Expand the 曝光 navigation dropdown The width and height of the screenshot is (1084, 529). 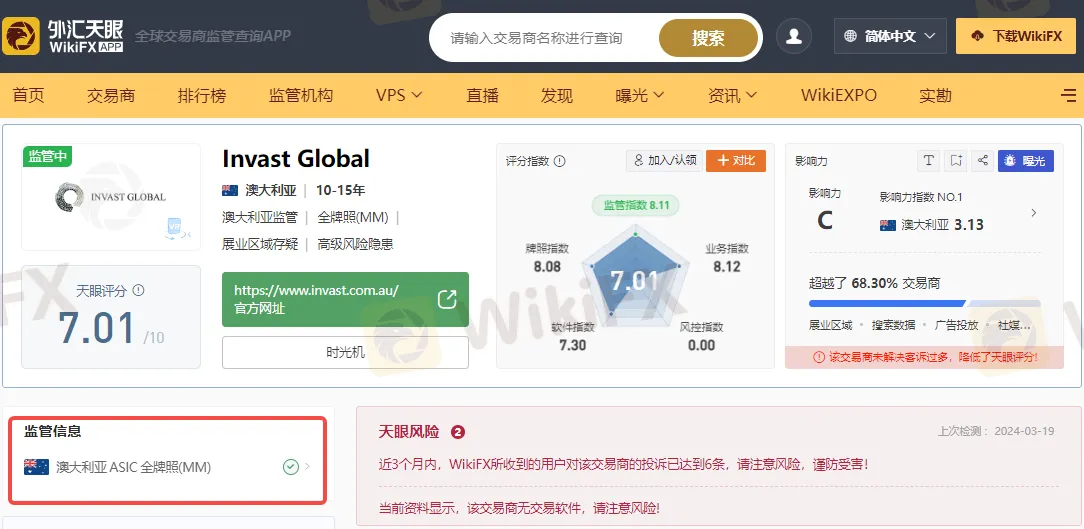pyautogui.click(x=640, y=96)
